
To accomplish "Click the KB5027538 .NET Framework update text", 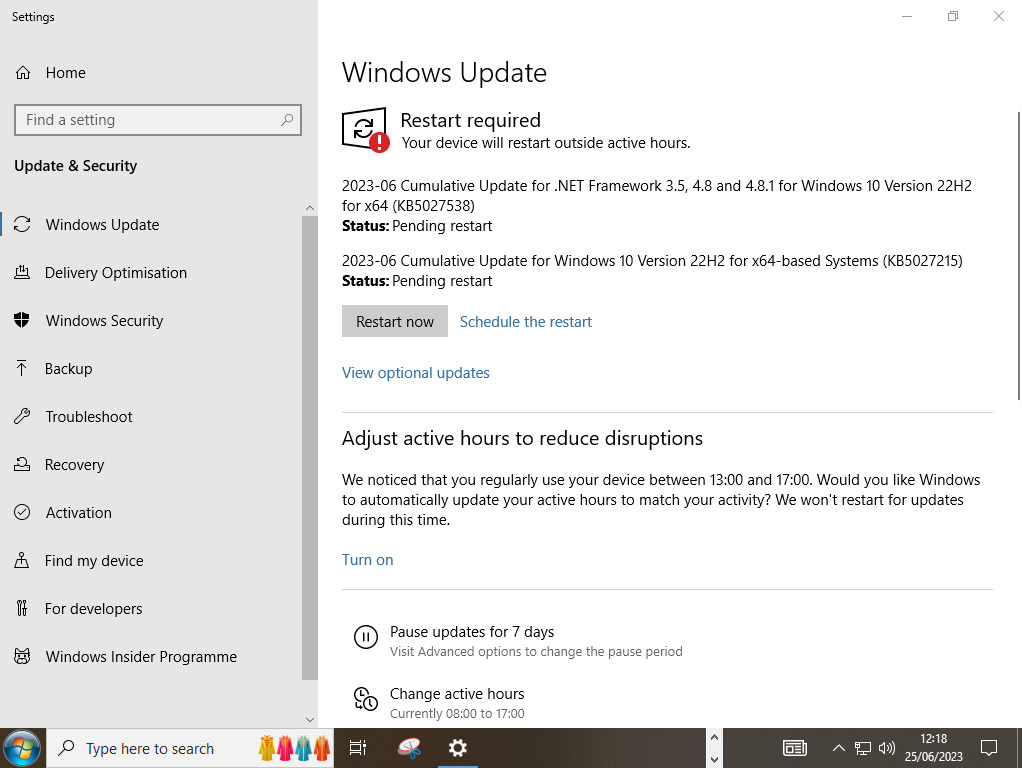I will (656, 196).
